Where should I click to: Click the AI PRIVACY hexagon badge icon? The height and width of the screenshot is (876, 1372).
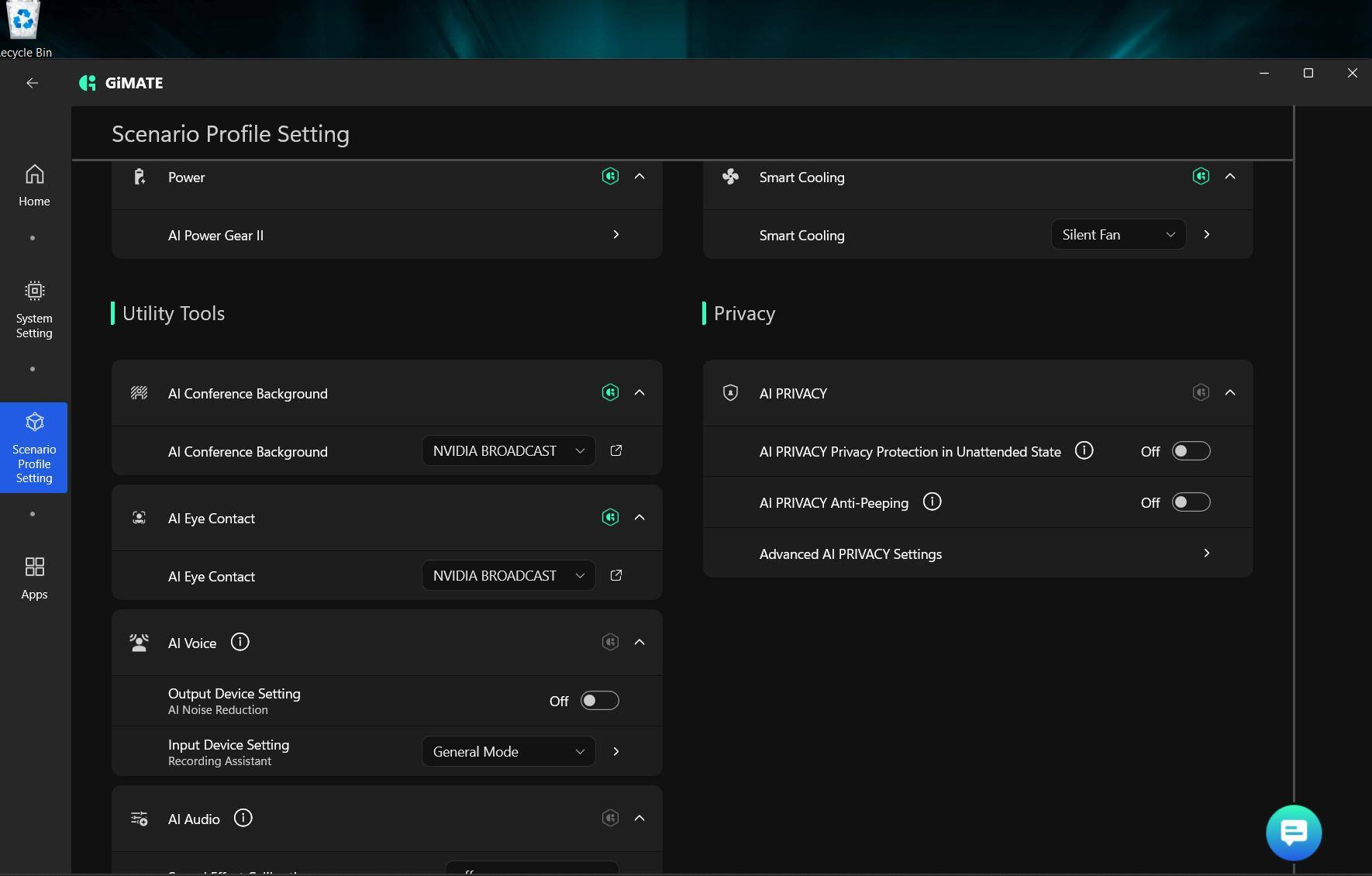pos(1201,392)
